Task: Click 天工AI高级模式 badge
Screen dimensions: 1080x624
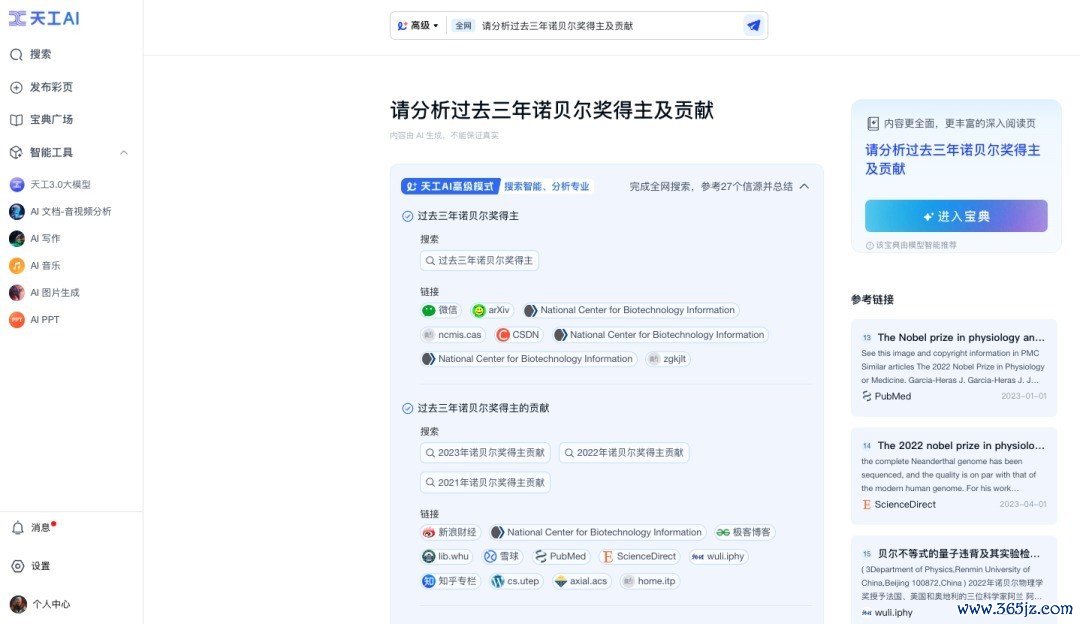Action: click(x=450, y=186)
